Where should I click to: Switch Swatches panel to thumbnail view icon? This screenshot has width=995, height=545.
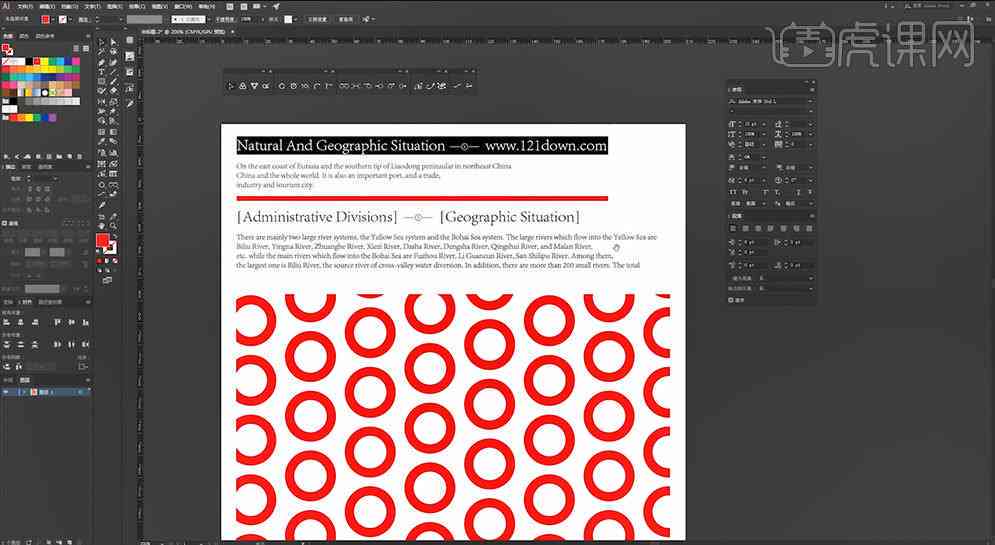tap(86, 48)
